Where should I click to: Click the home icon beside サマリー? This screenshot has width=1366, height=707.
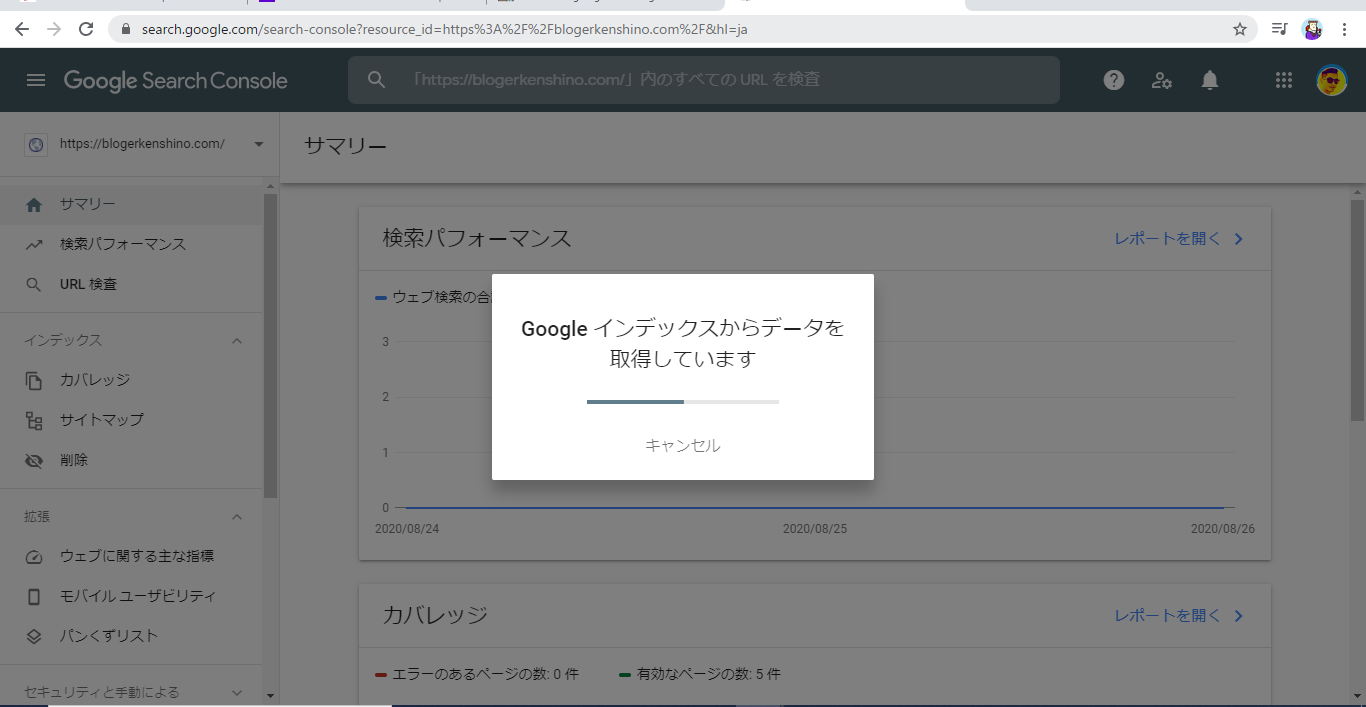tap(34, 205)
